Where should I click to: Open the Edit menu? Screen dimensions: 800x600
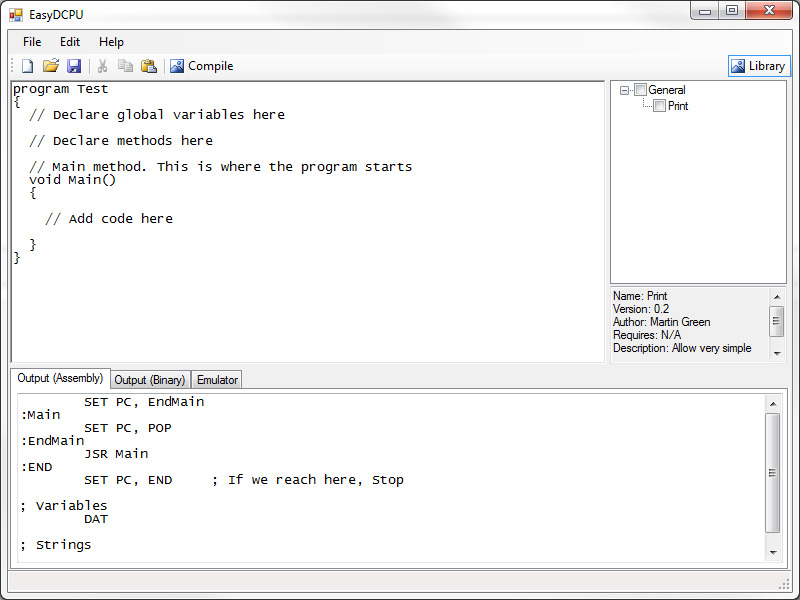point(70,42)
